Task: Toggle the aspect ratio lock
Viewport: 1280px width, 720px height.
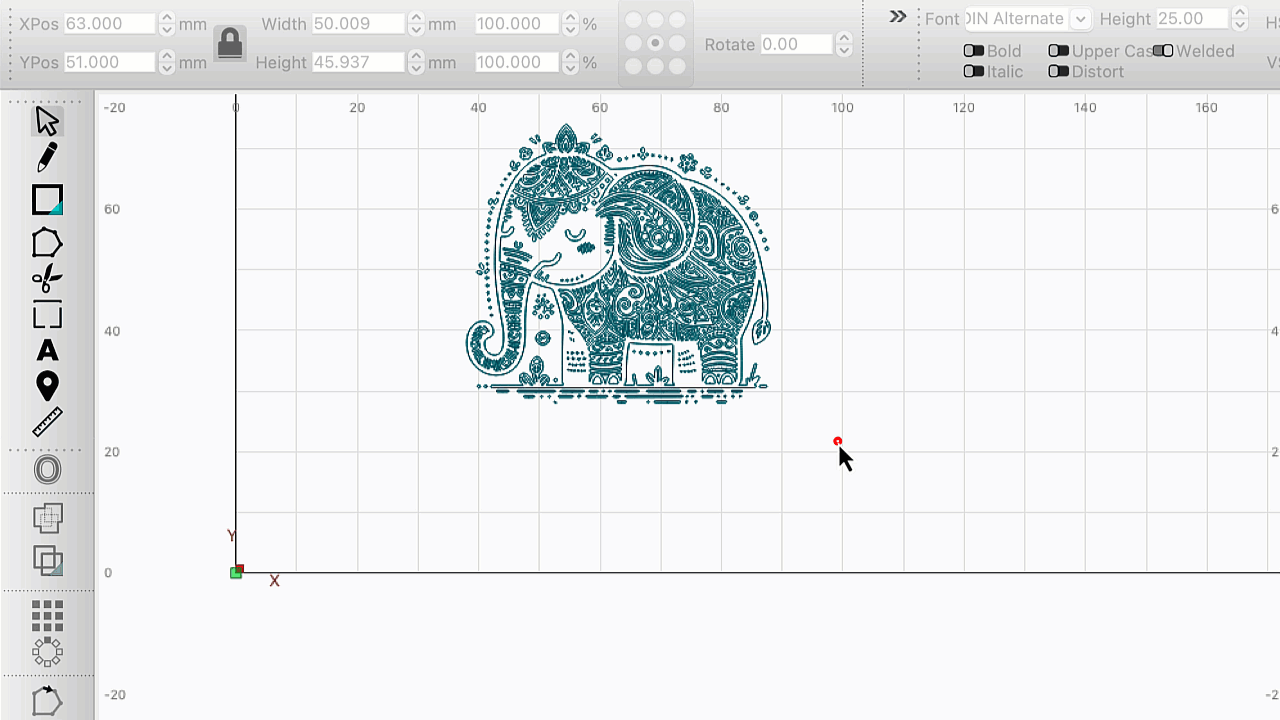Action: [230, 43]
